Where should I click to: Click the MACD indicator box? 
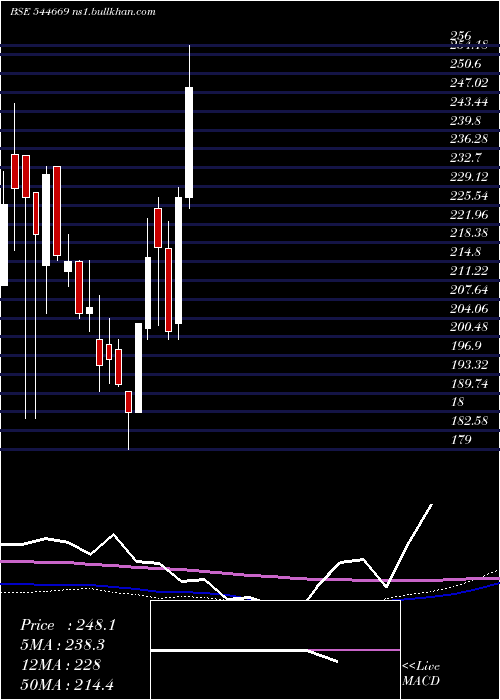tap(275, 650)
